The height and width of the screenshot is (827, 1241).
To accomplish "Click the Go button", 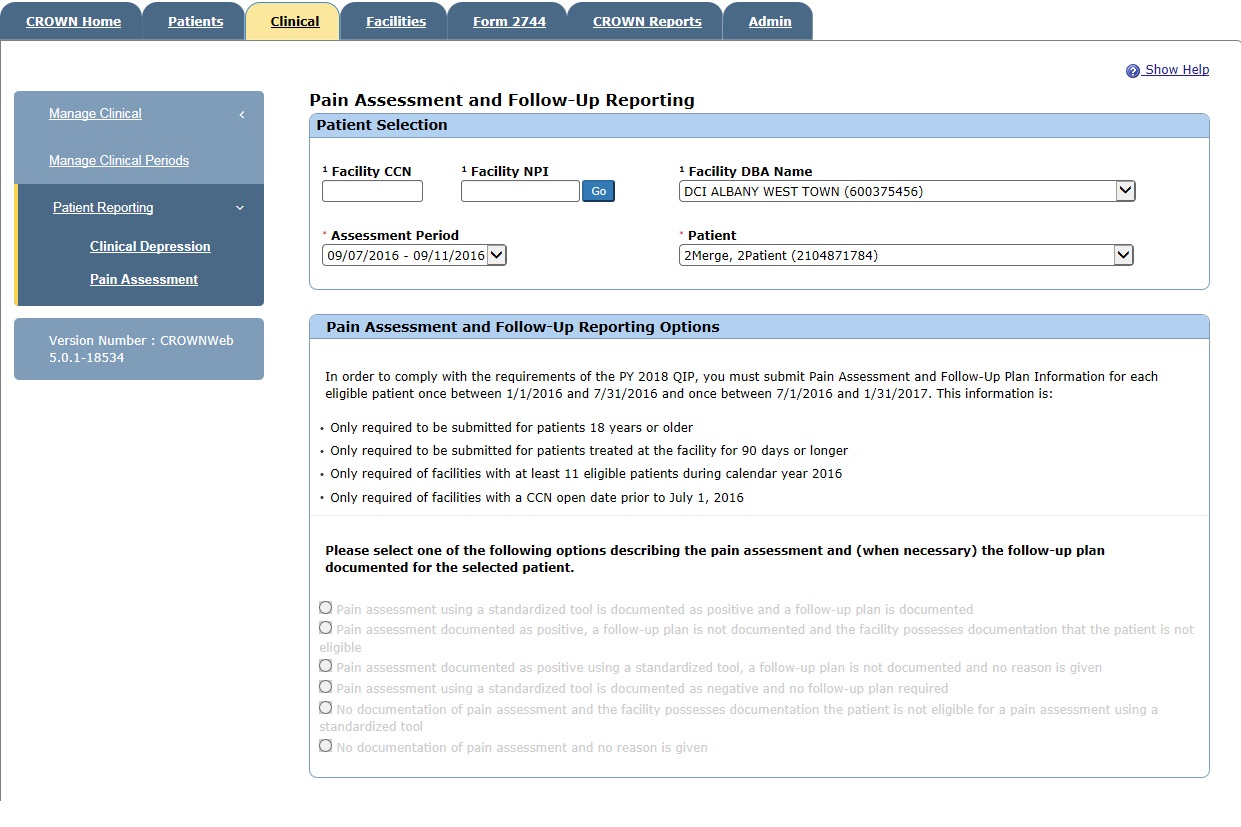I will [598, 191].
